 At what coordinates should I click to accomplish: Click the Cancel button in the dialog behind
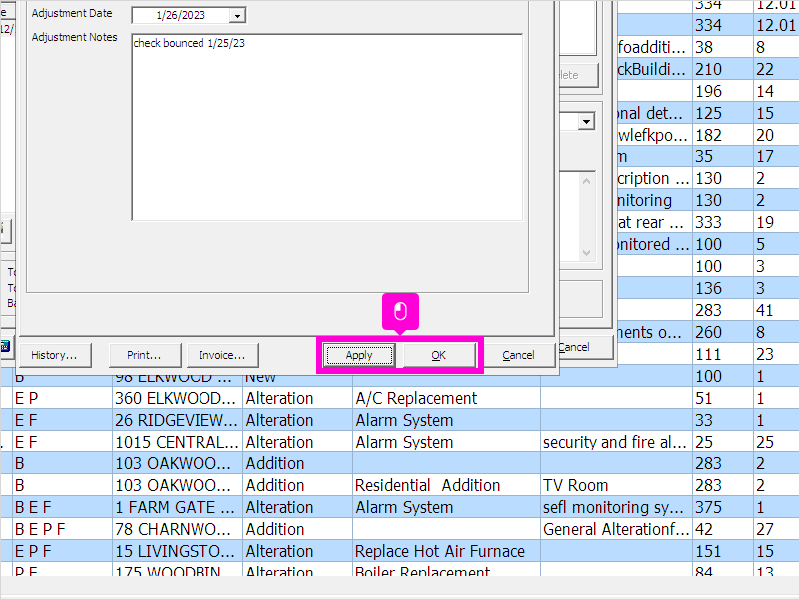click(585, 347)
